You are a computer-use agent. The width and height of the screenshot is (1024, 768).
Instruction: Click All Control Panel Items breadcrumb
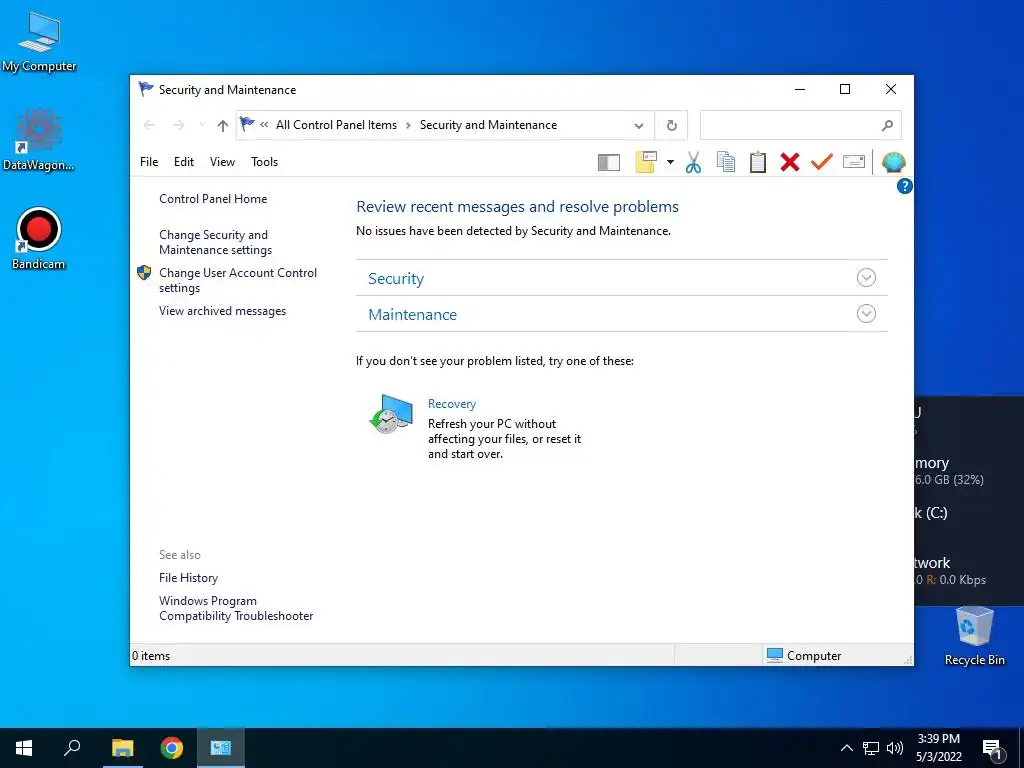click(x=336, y=125)
